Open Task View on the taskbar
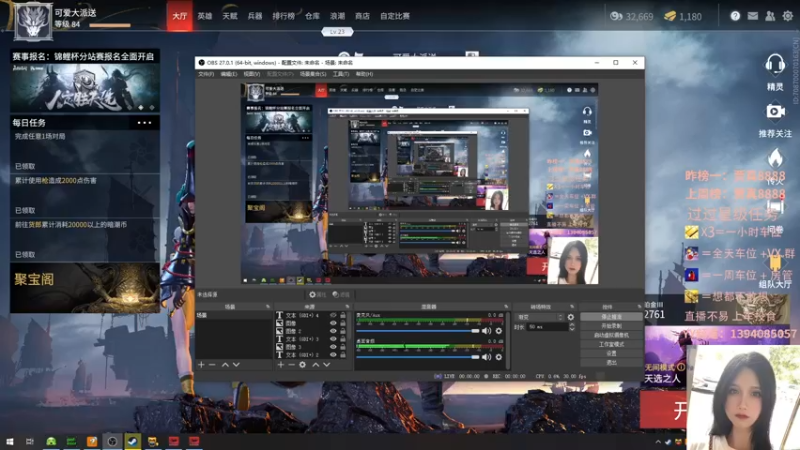This screenshot has width=800, height=450. point(30,441)
